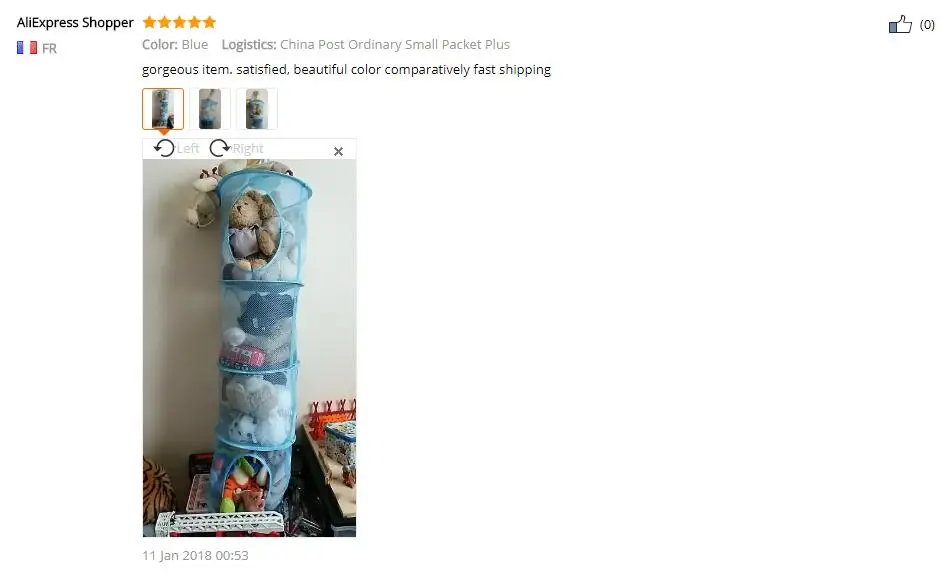Click the review date 11 Jan 2018
This screenshot has width=943, height=574.
[x=195, y=555]
